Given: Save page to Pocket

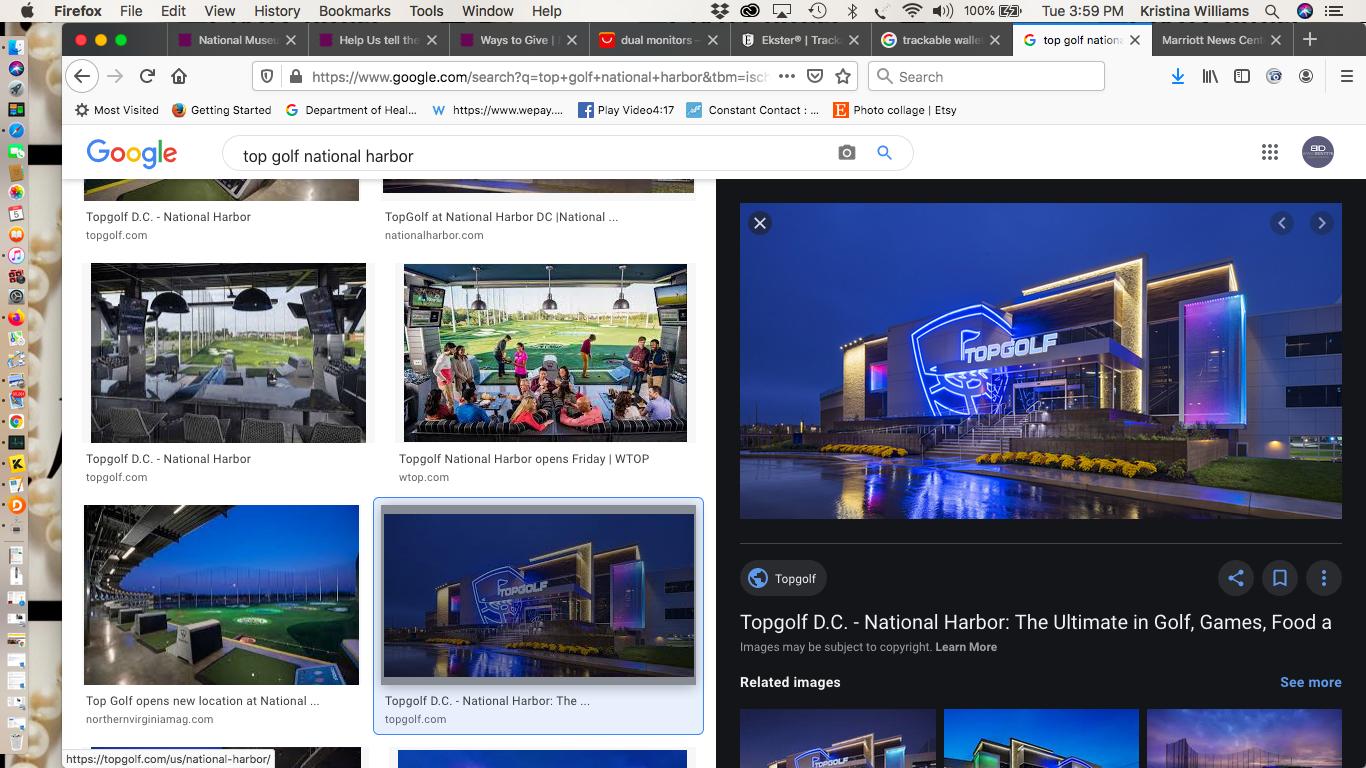Looking at the screenshot, I should pos(815,76).
